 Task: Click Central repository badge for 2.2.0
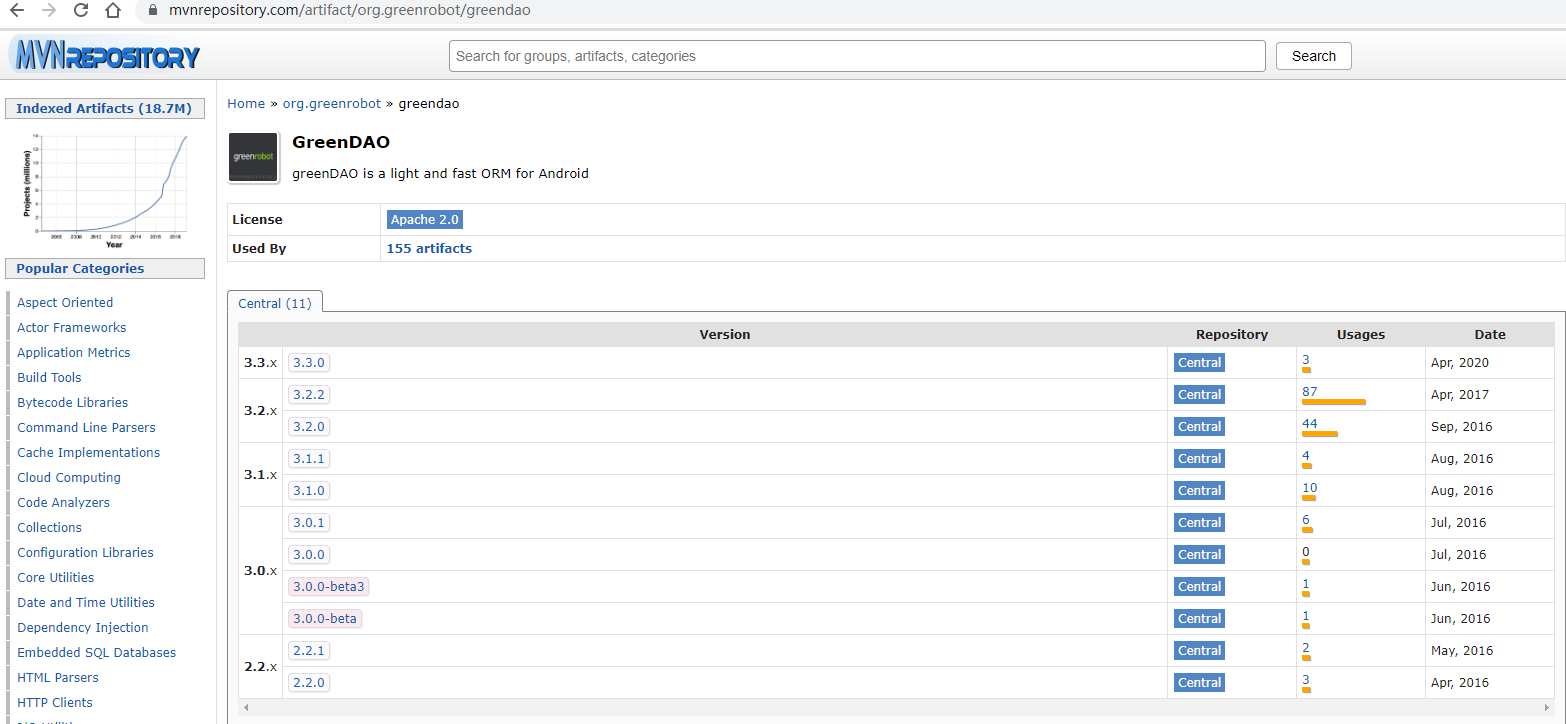click(1199, 682)
